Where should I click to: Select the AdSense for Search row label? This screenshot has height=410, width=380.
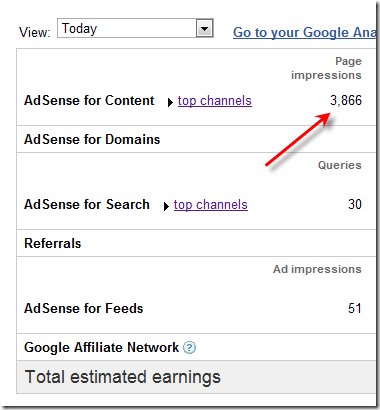tap(87, 204)
